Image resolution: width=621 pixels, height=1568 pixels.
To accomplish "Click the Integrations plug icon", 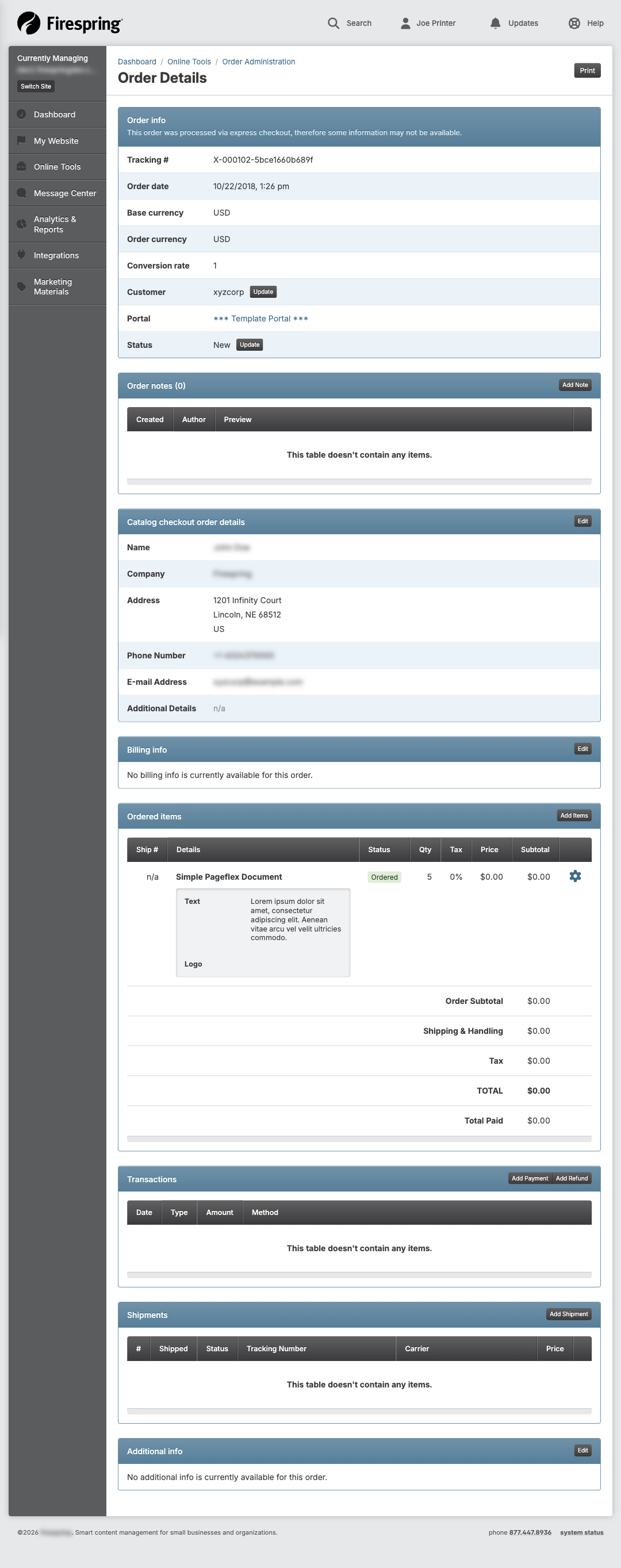I will click(21, 255).
